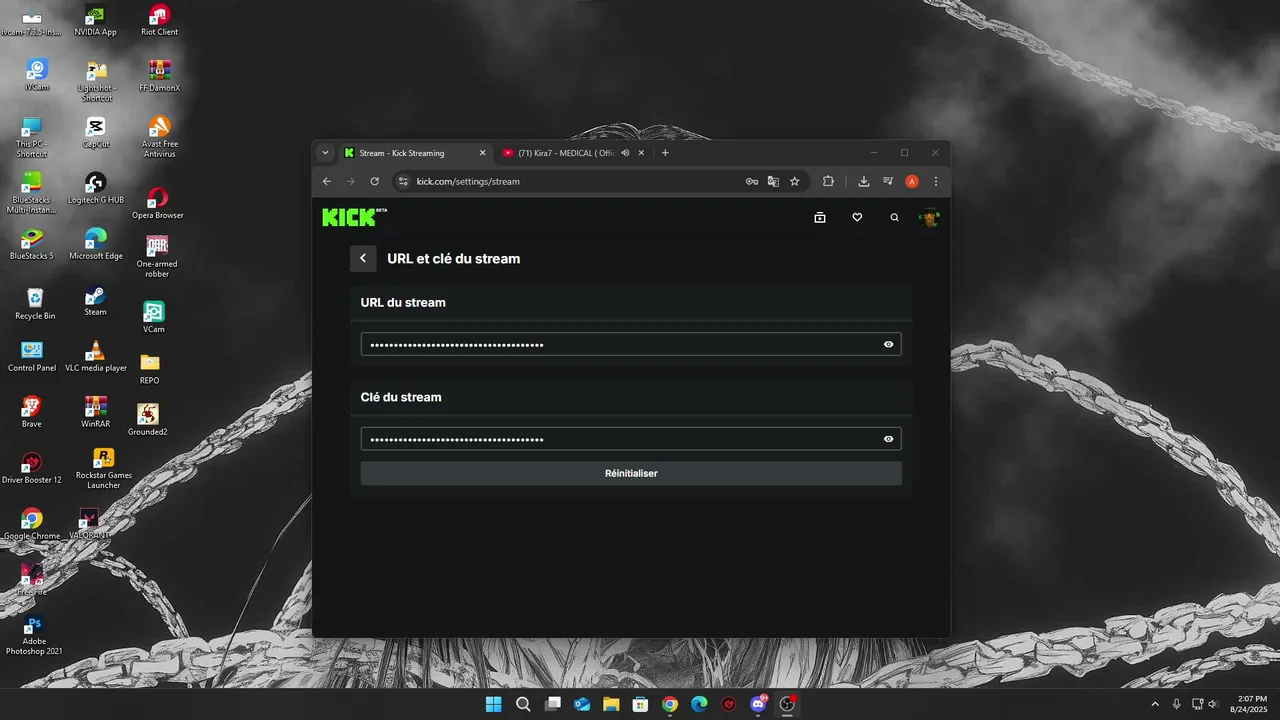Open the Chrome profile avatar A
This screenshot has width=1280, height=720.
point(912,181)
